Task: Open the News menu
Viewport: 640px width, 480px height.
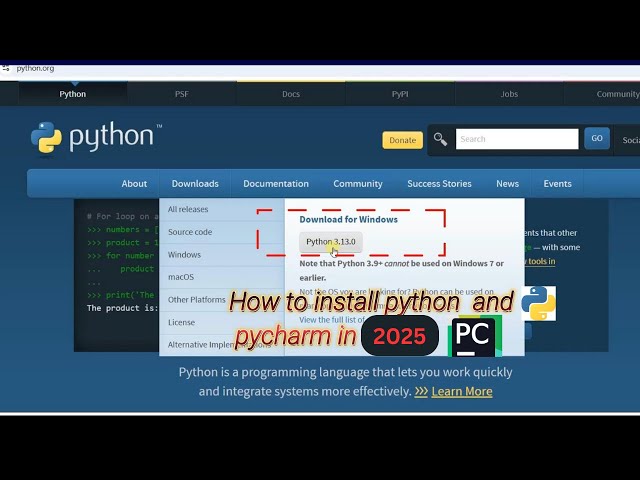Action: tap(507, 184)
